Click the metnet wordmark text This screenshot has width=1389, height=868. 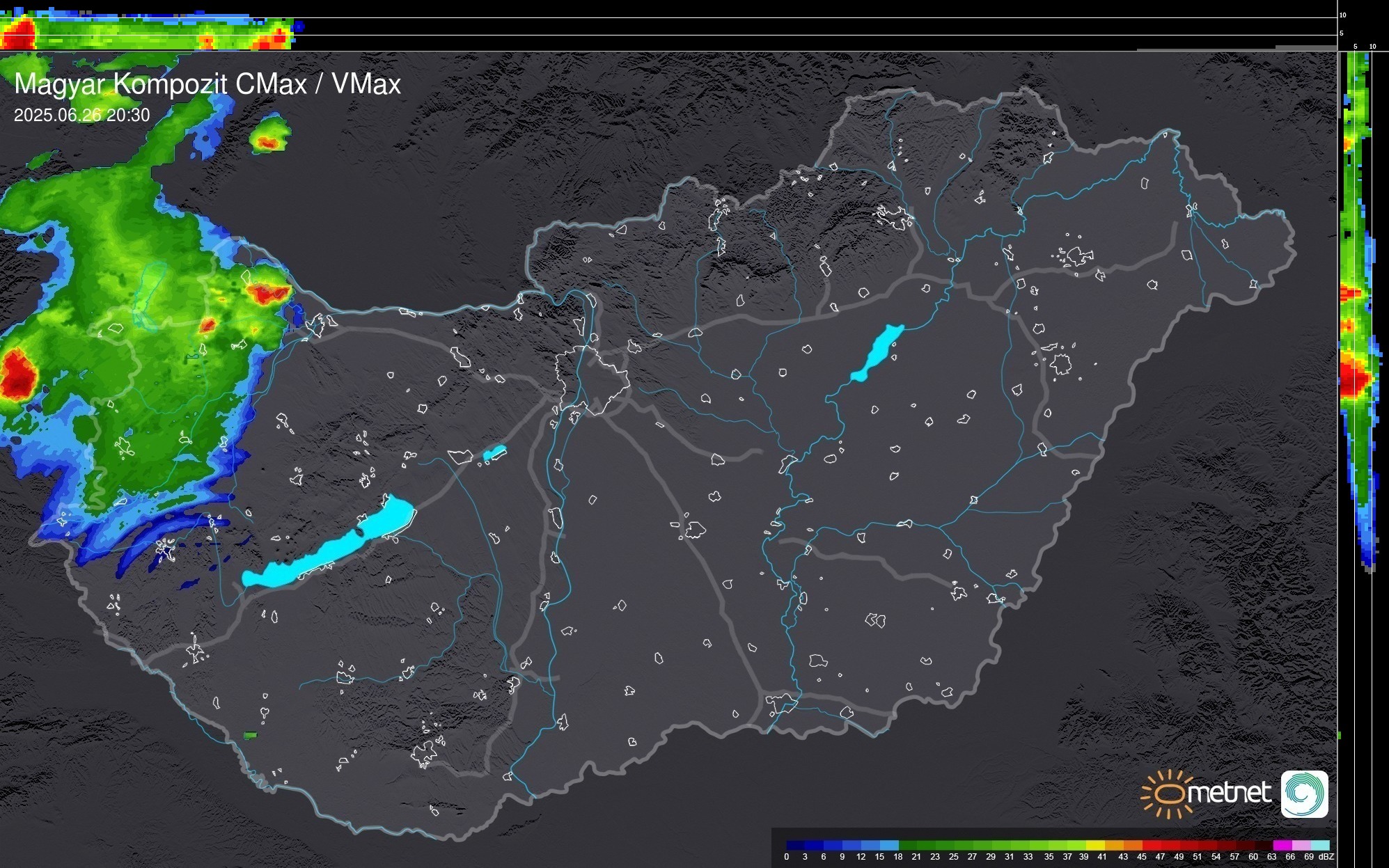tap(1229, 793)
